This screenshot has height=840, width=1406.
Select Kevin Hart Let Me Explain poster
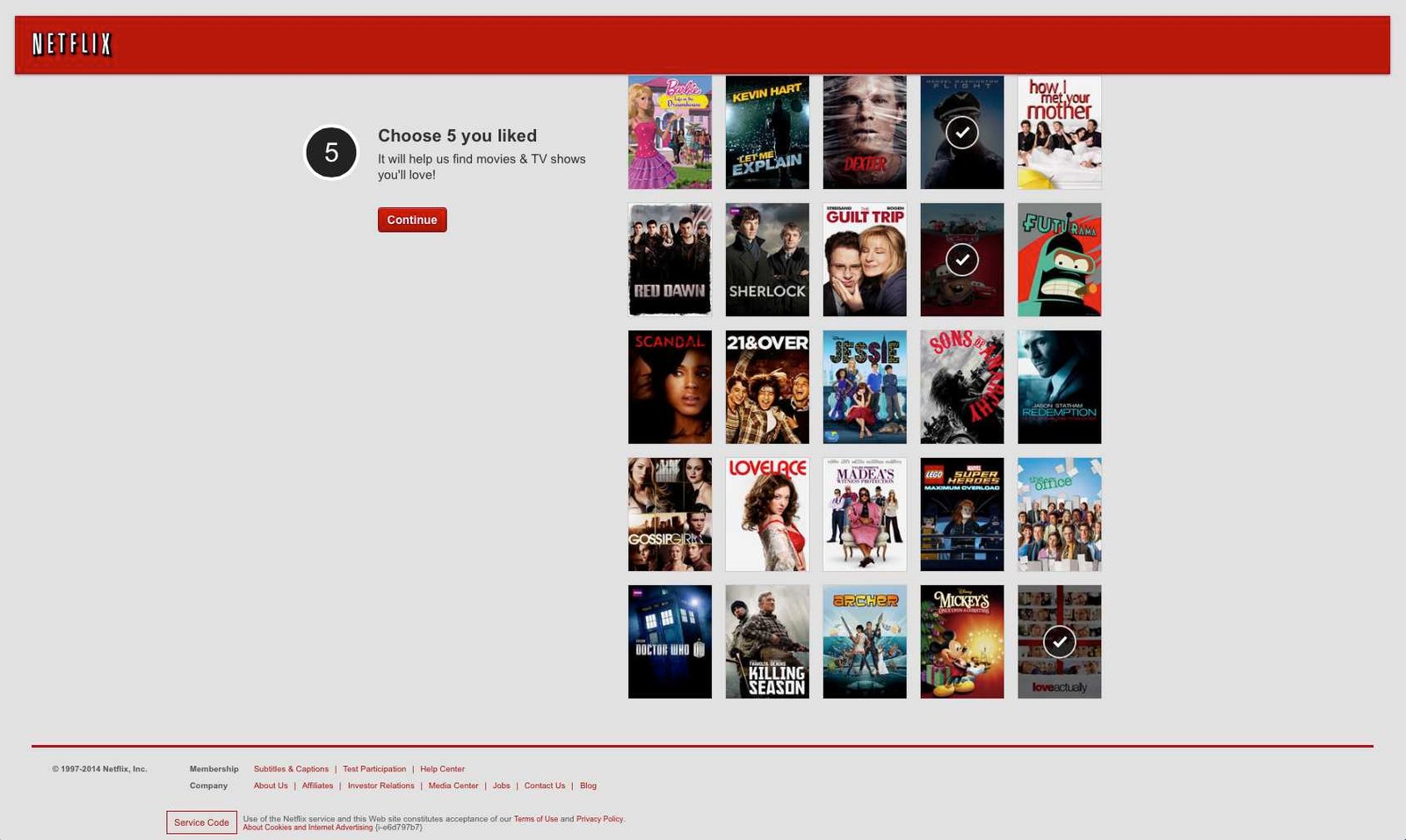[x=767, y=132]
